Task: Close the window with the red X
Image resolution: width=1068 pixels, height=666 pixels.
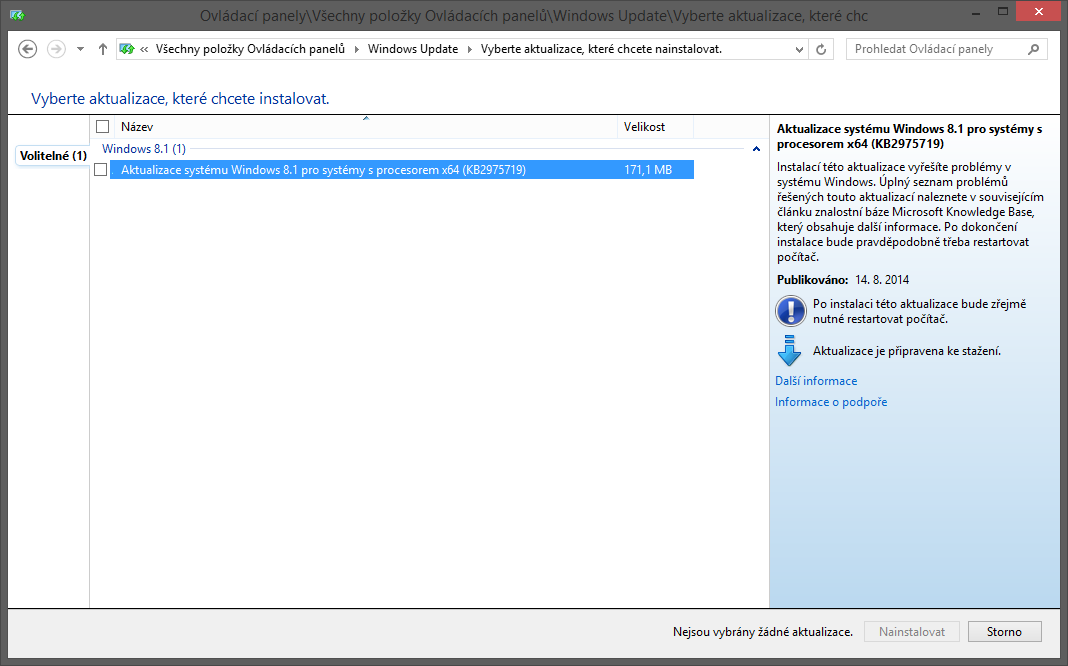Action: (x=1038, y=11)
